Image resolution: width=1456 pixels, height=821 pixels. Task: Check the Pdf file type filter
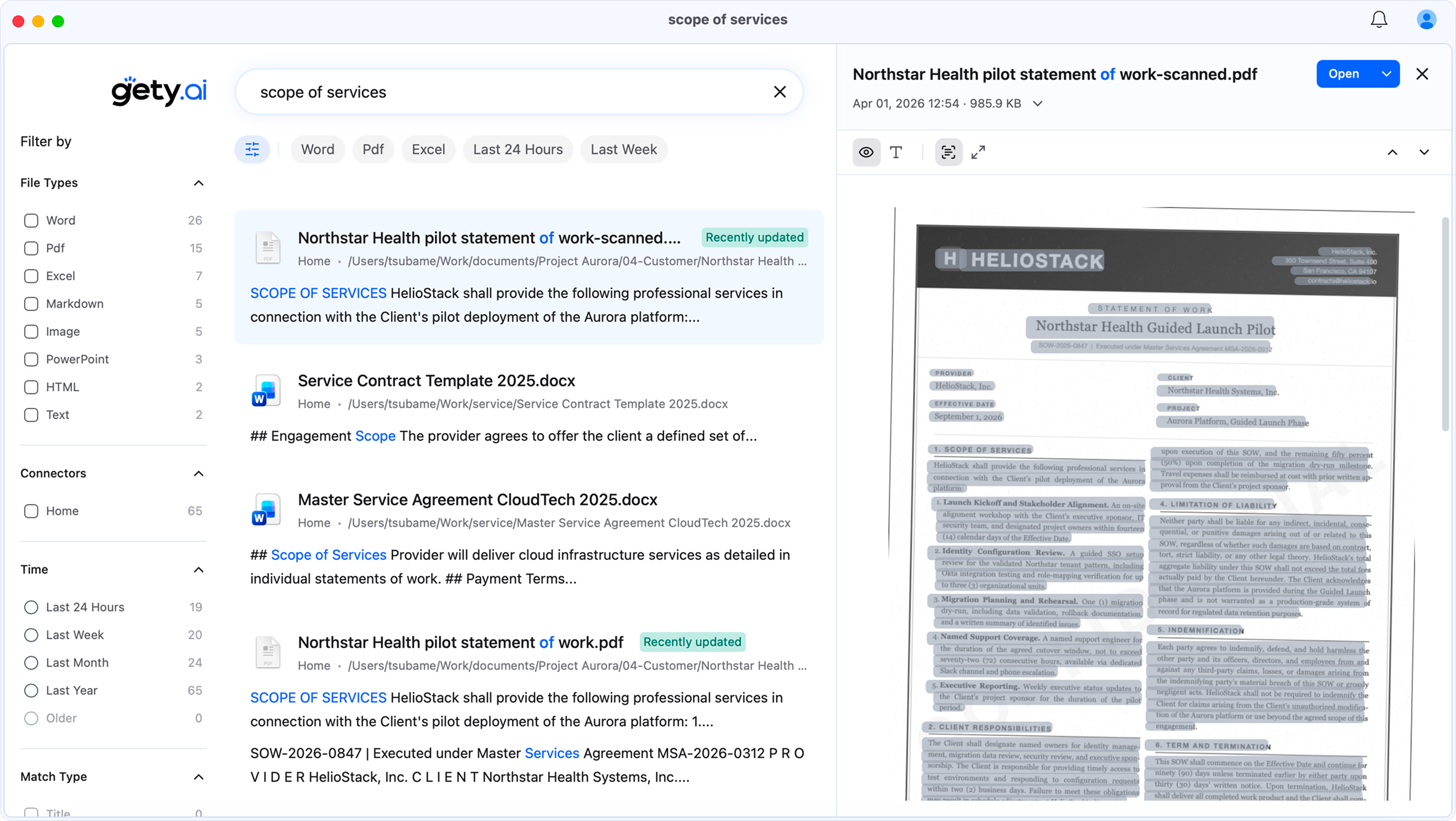[x=31, y=248]
